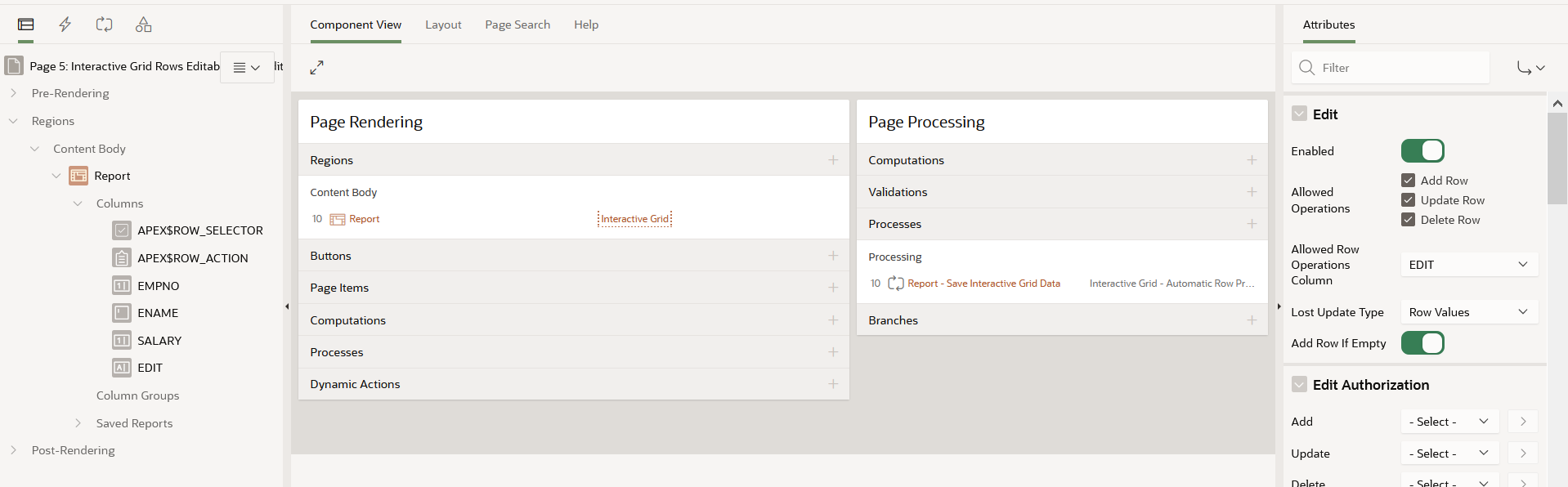Uncheck the Update Row checkbox
The image size is (1568, 487).
pos(1408,200)
